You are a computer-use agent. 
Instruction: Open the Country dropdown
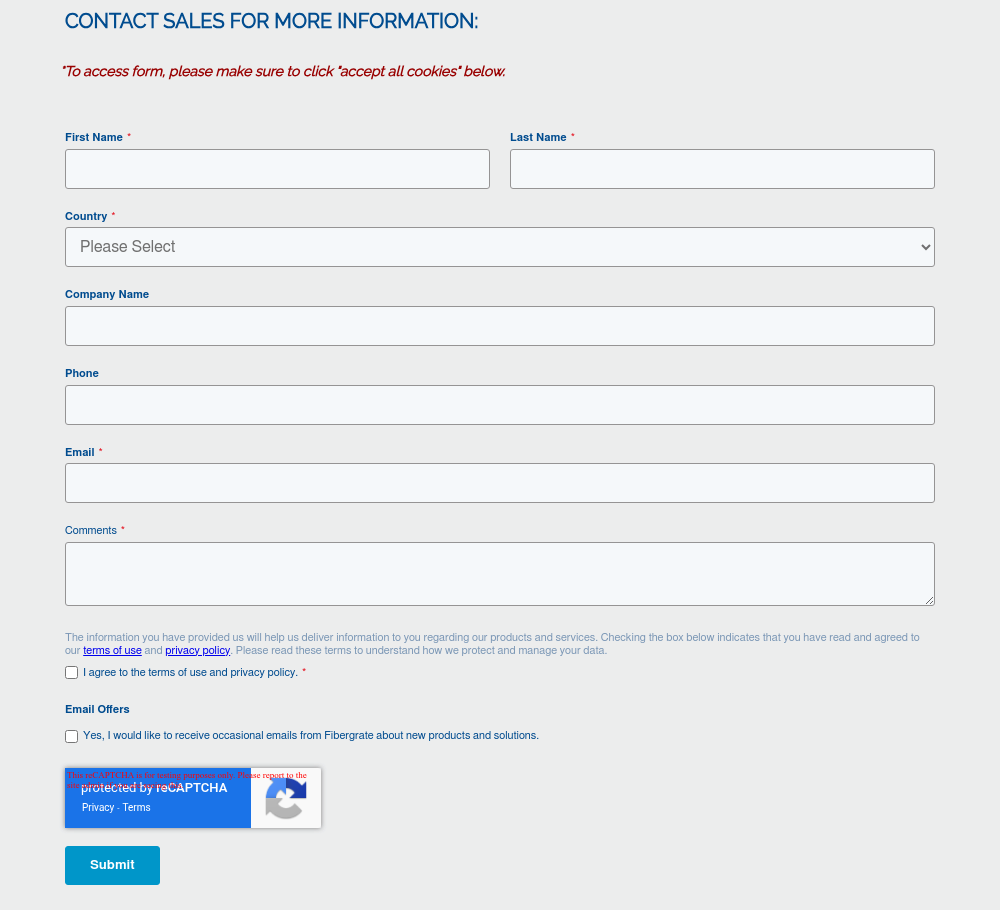point(500,247)
